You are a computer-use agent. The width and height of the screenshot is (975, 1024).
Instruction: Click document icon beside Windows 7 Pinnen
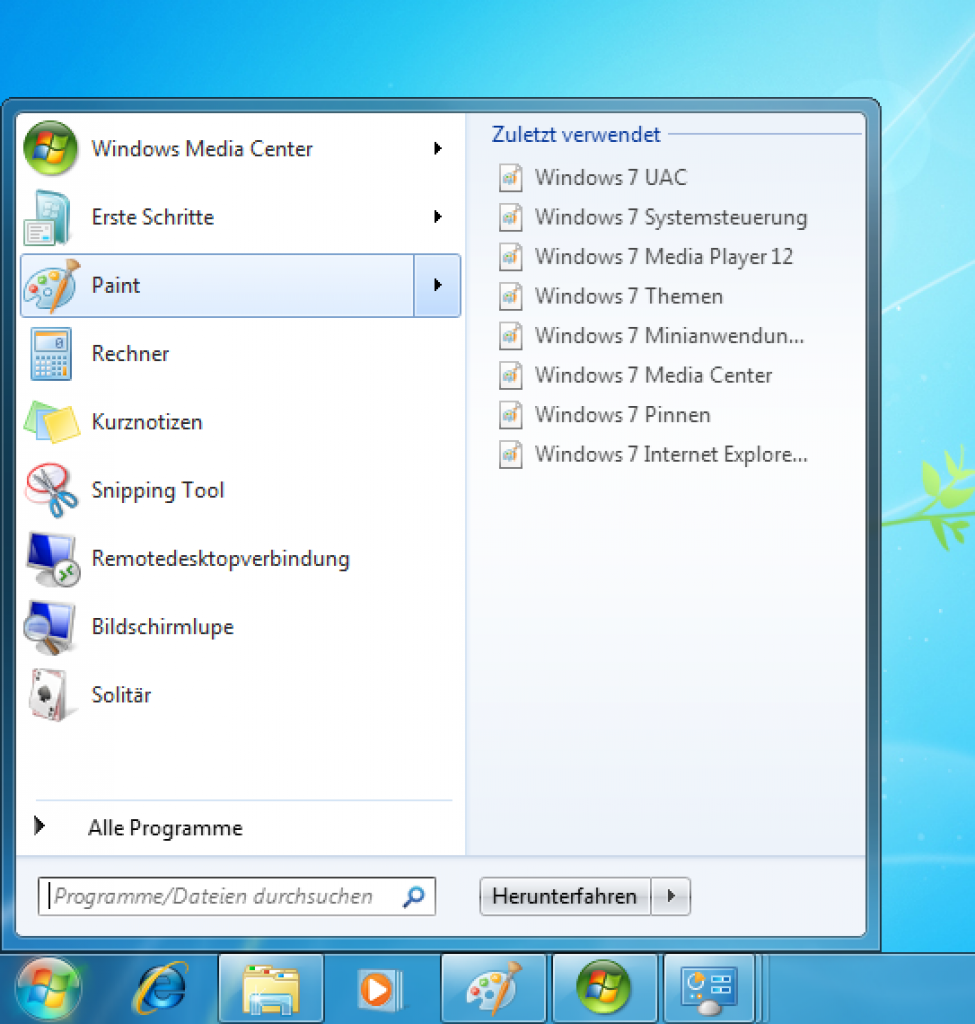pyautogui.click(x=511, y=415)
